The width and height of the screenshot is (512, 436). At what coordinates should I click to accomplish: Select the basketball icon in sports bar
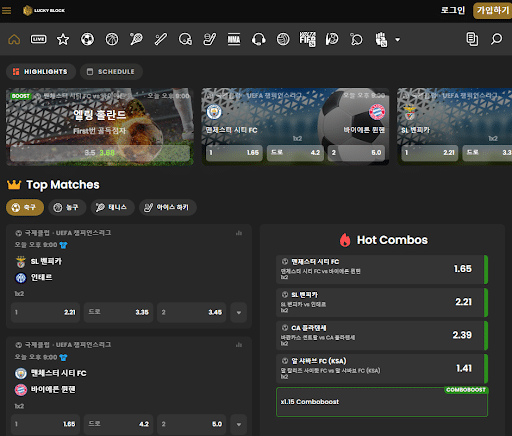click(112, 39)
